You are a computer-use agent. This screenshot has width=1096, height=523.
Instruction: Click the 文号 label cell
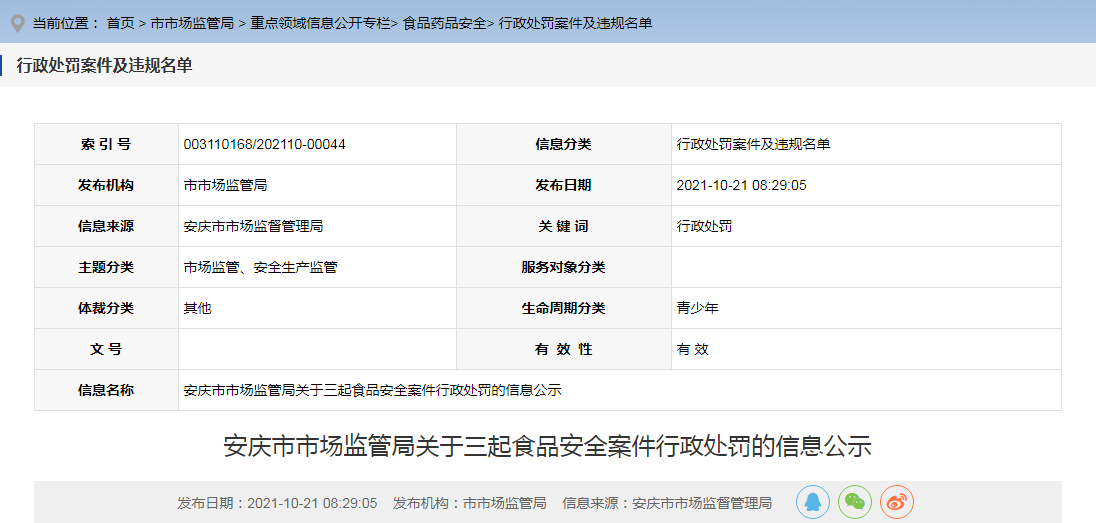click(x=106, y=349)
